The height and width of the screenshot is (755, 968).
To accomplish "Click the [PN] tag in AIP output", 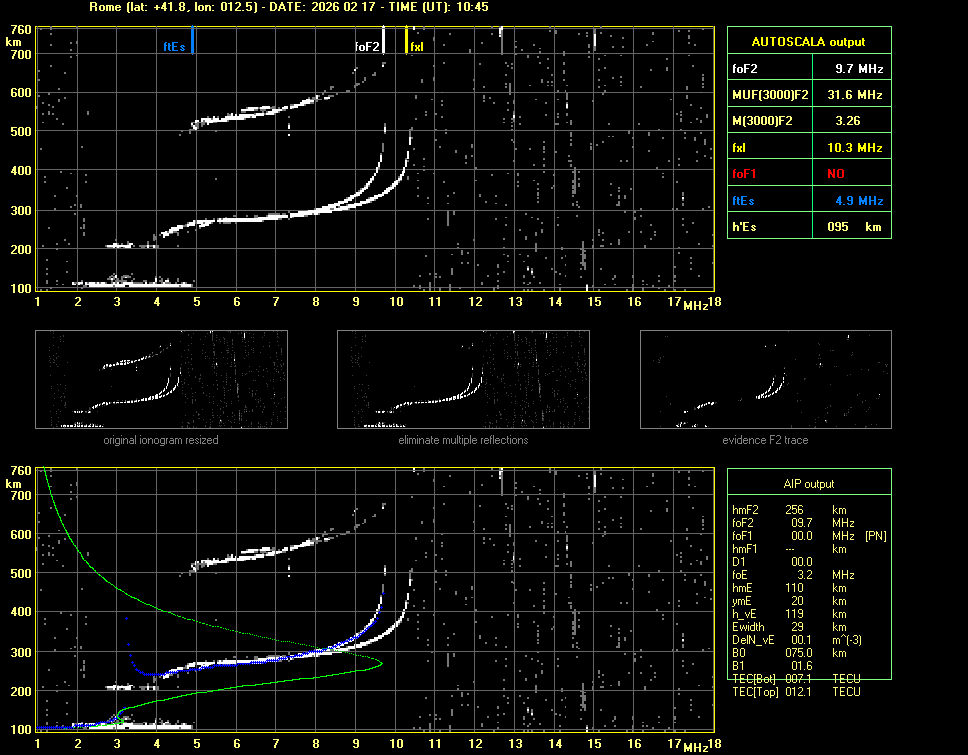I will pos(875,536).
